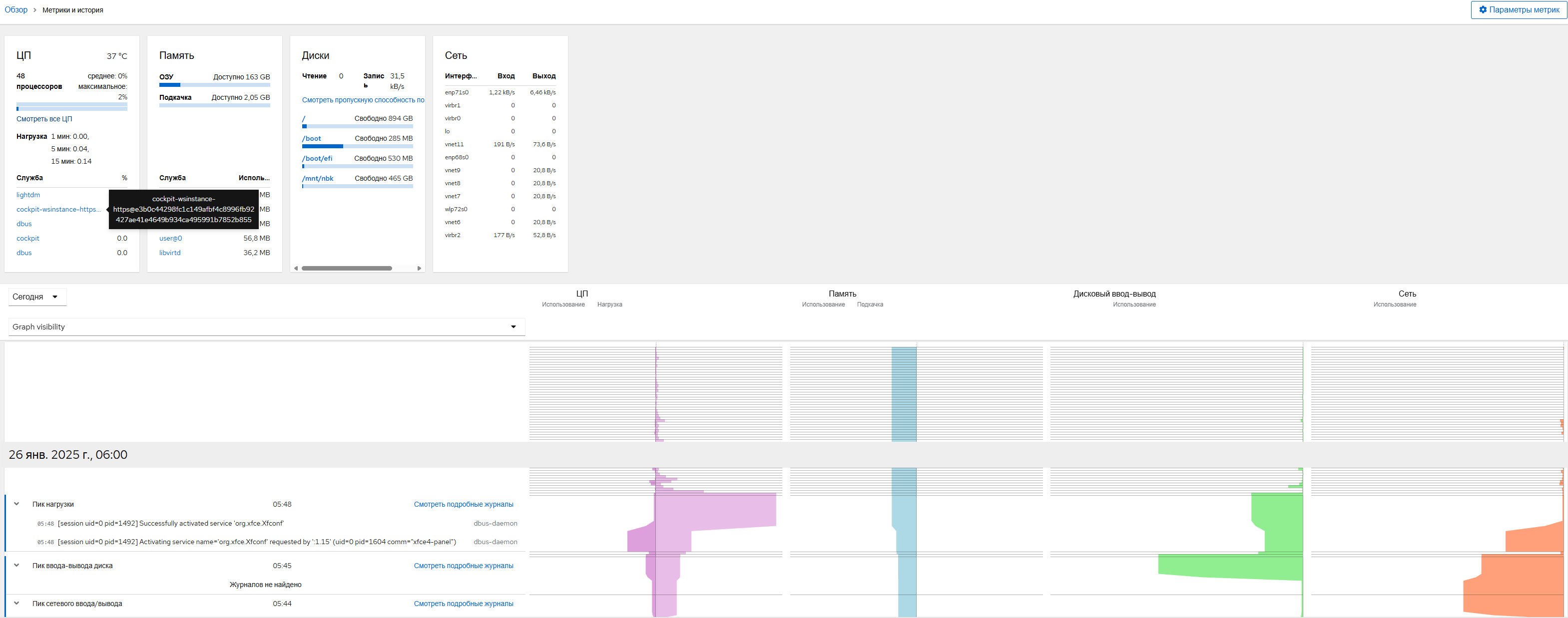Viewport: 1568px width, 618px height.
Task: Click the purple CPU load peak graph
Action: (715, 511)
